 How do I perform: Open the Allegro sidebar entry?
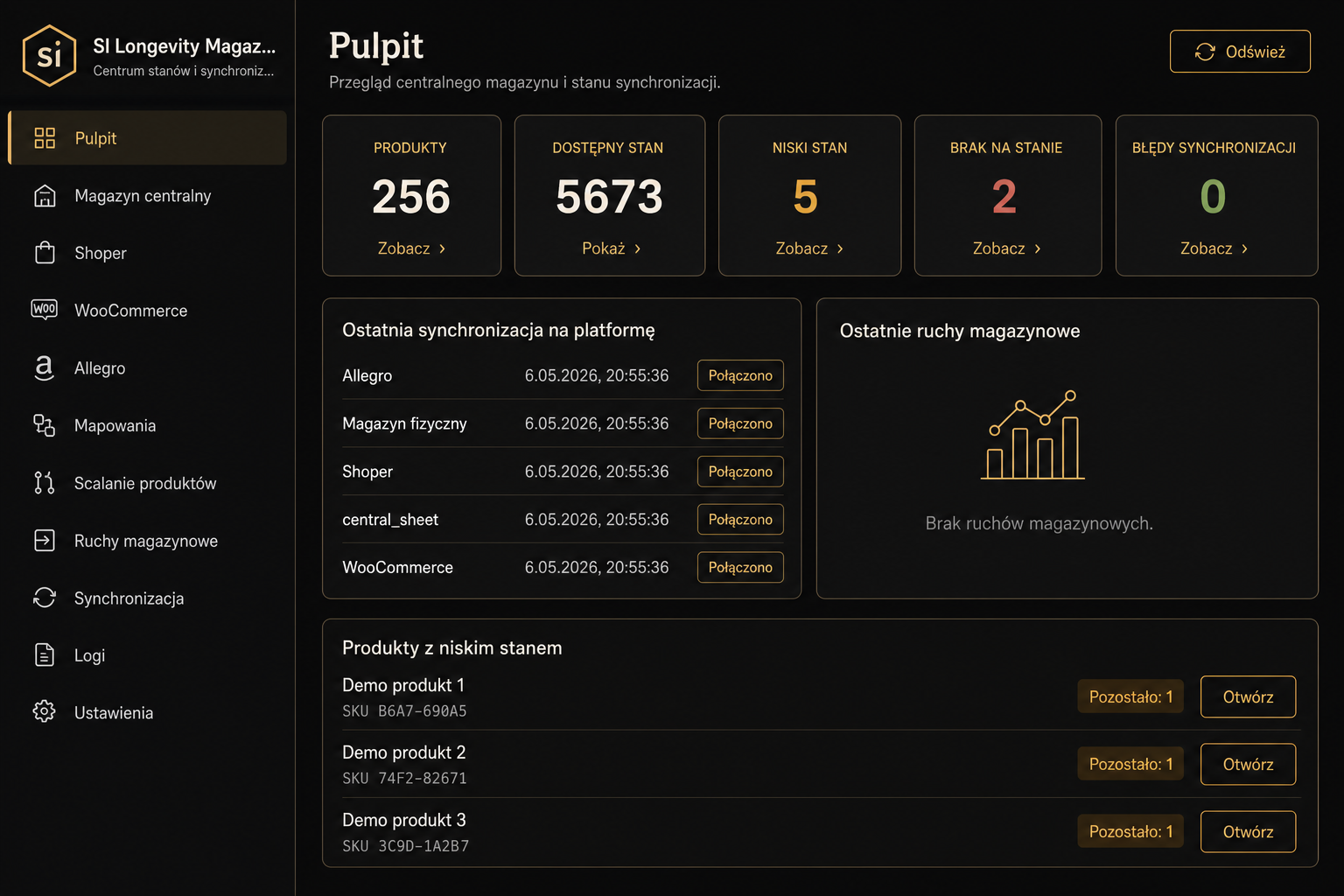pos(147,367)
